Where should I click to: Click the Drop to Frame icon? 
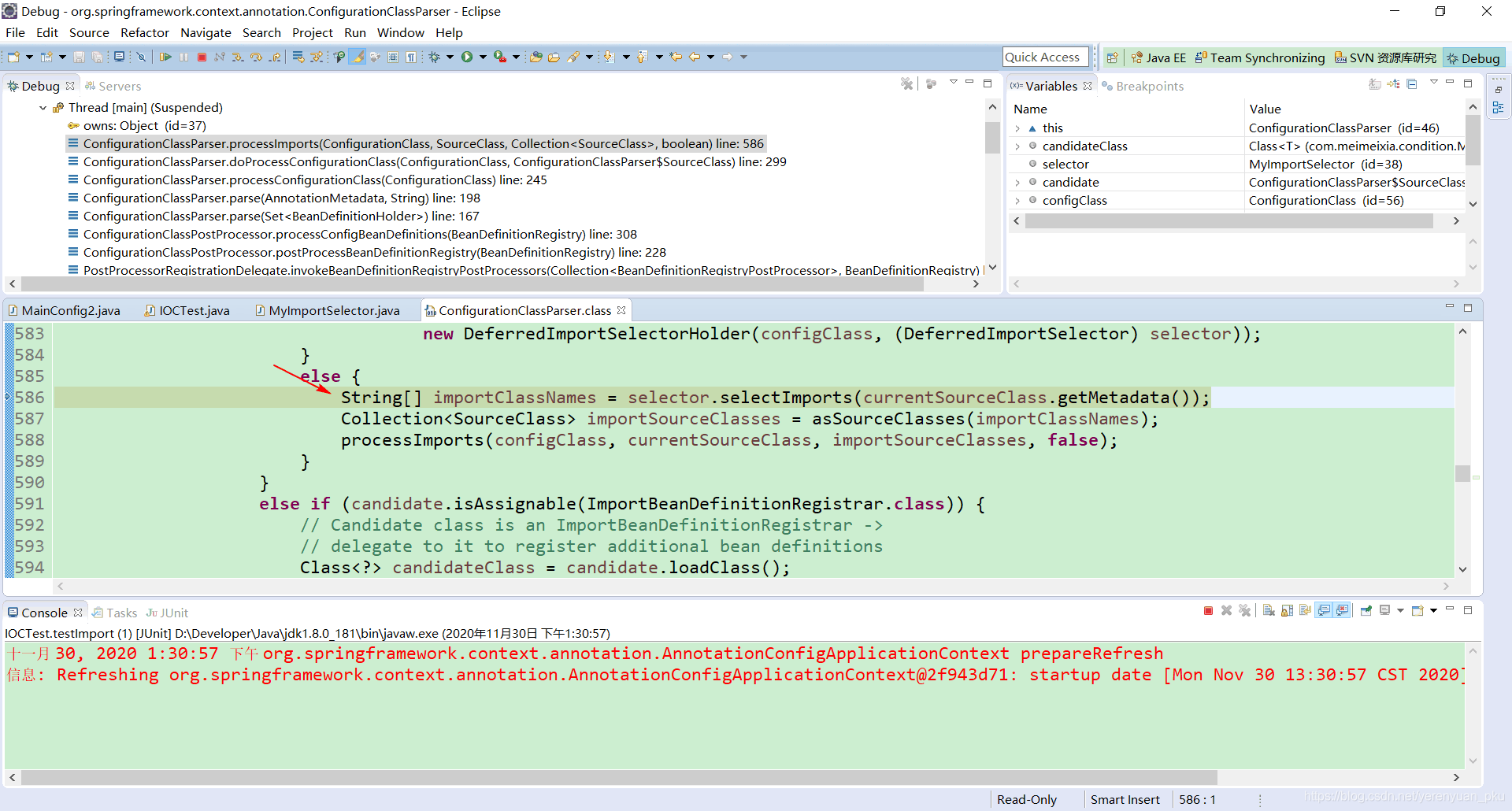298,57
